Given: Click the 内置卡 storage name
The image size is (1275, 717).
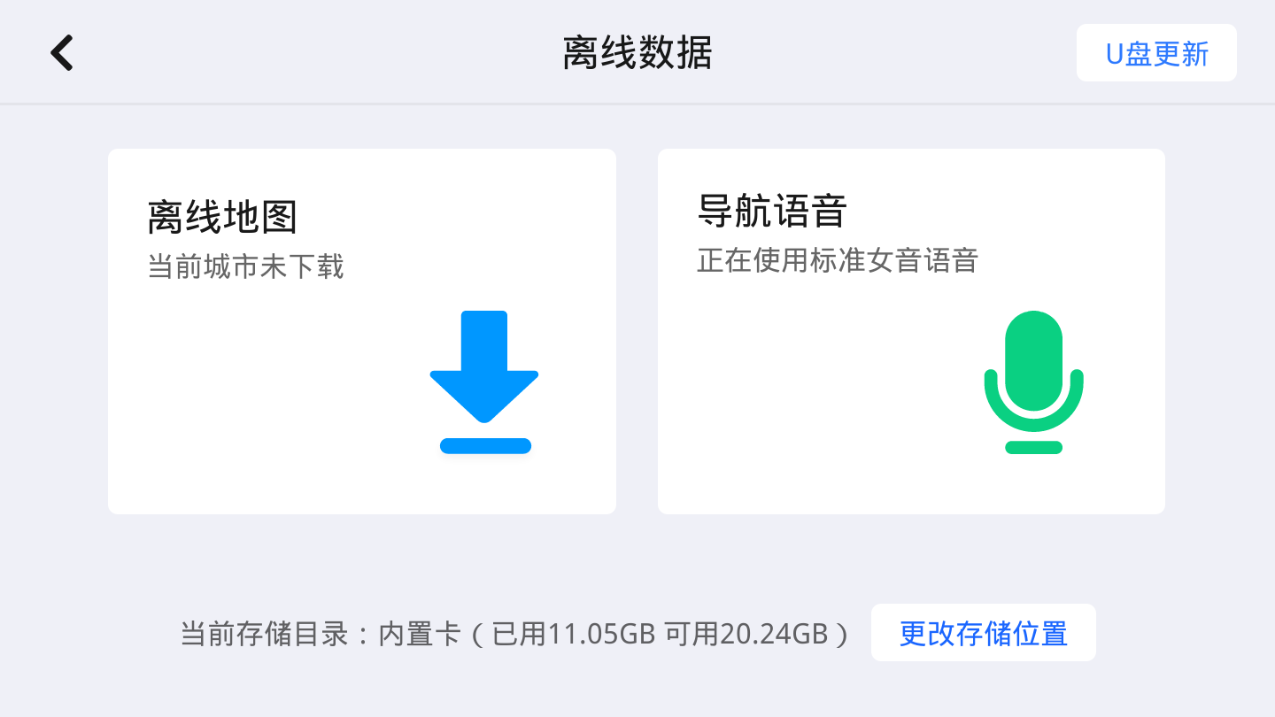Looking at the screenshot, I should pos(419,634).
